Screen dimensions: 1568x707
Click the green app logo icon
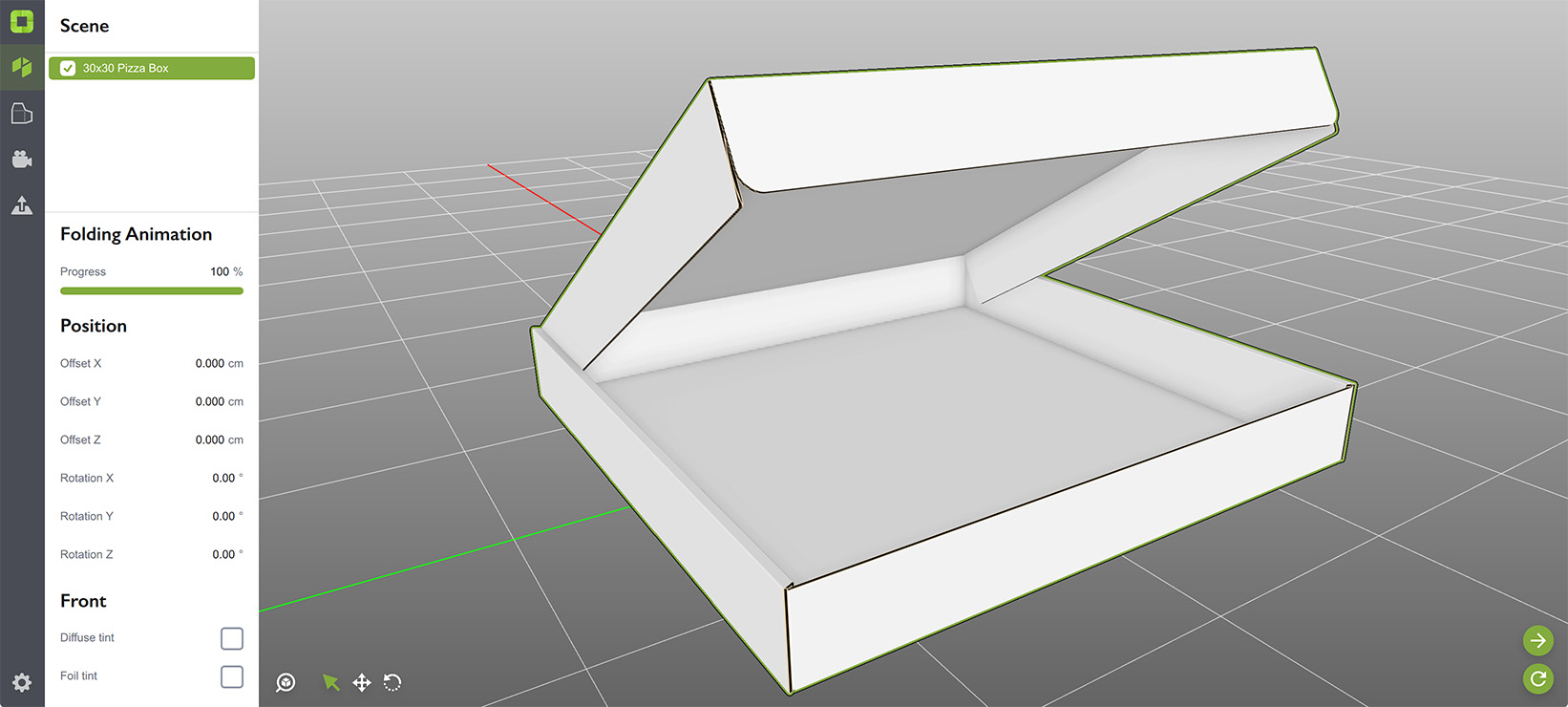pos(22,21)
